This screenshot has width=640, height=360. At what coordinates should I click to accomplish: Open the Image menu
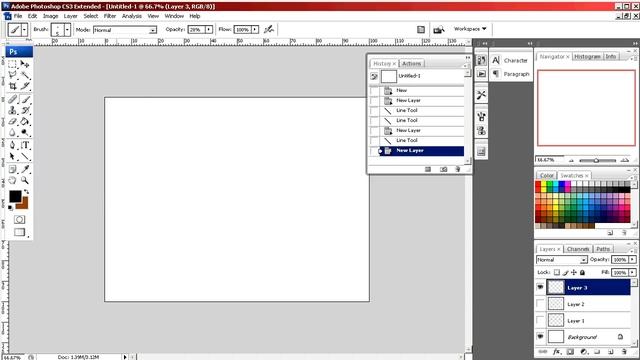[x=51, y=16]
